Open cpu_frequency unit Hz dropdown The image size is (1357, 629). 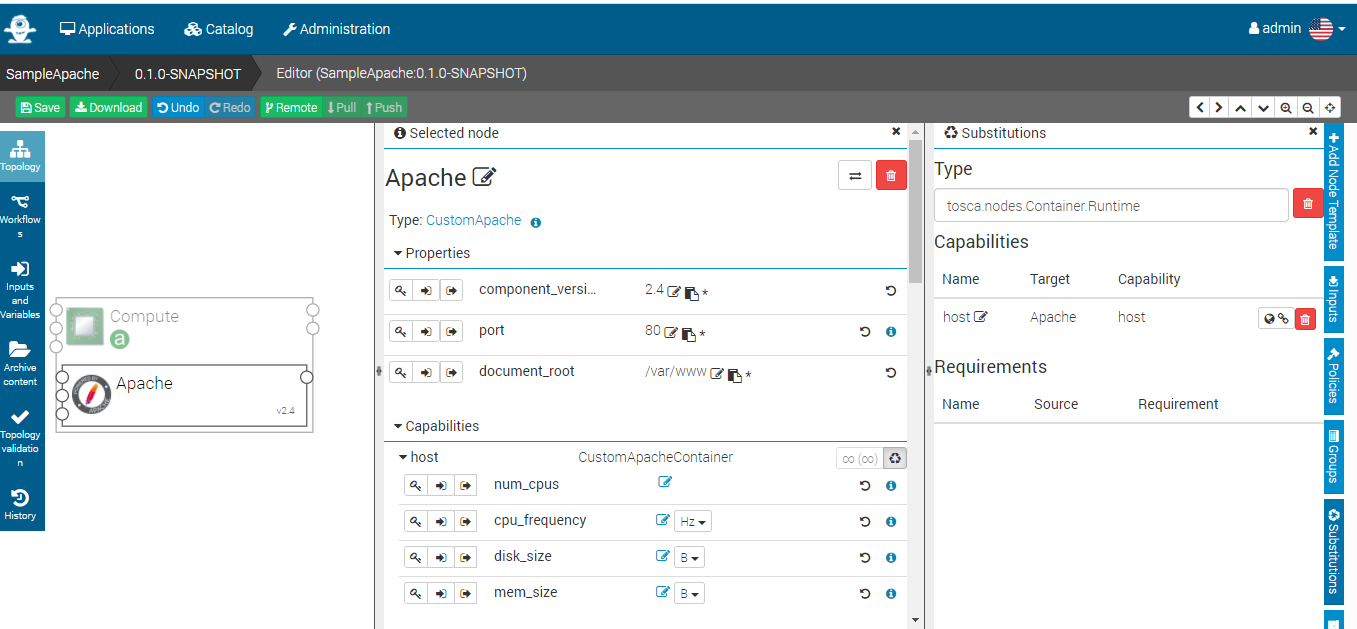tap(692, 522)
